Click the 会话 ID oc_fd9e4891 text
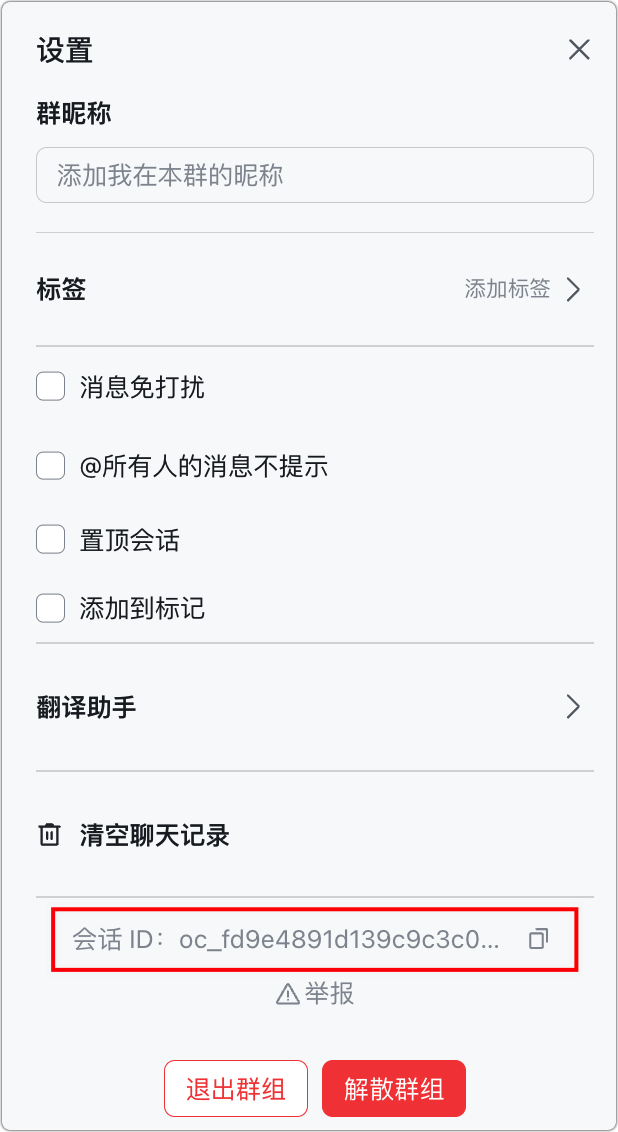 point(338,940)
